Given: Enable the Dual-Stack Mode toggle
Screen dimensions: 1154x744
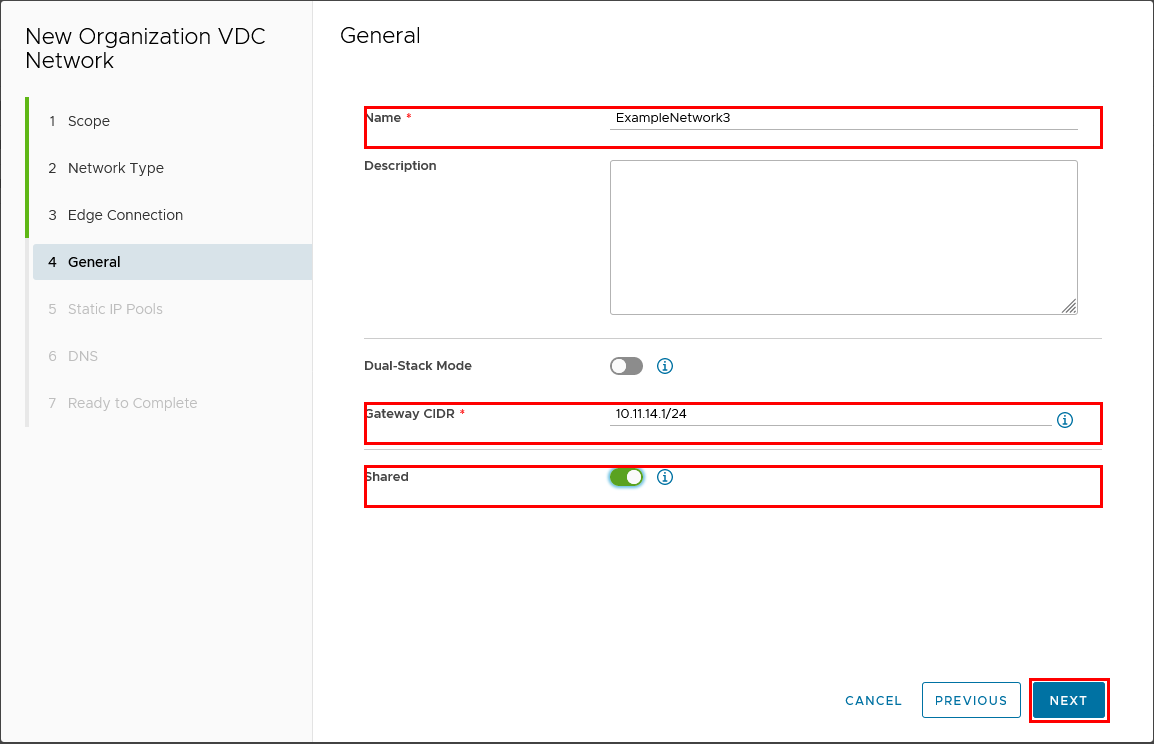Looking at the screenshot, I should point(627,366).
